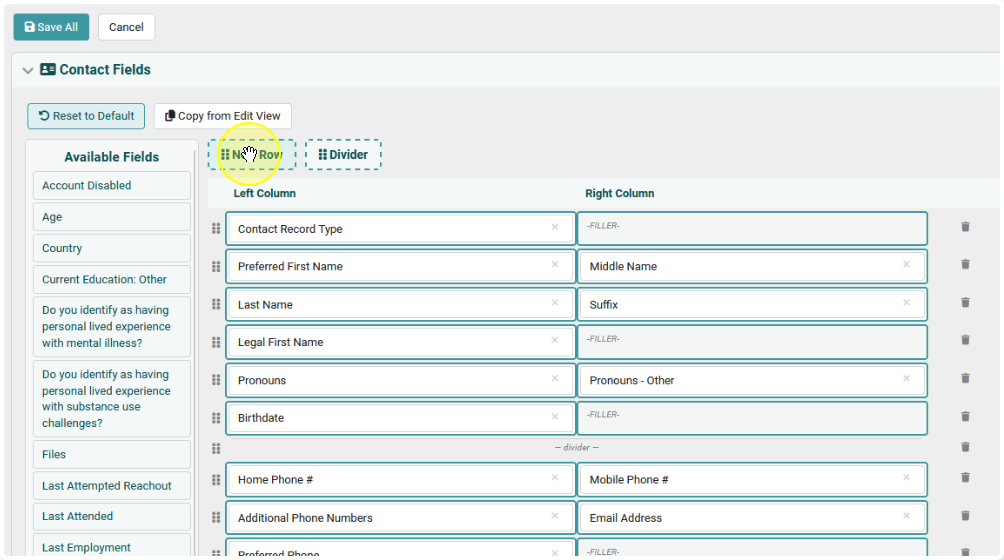Click trash icon for Legal First Name row

tap(965, 340)
